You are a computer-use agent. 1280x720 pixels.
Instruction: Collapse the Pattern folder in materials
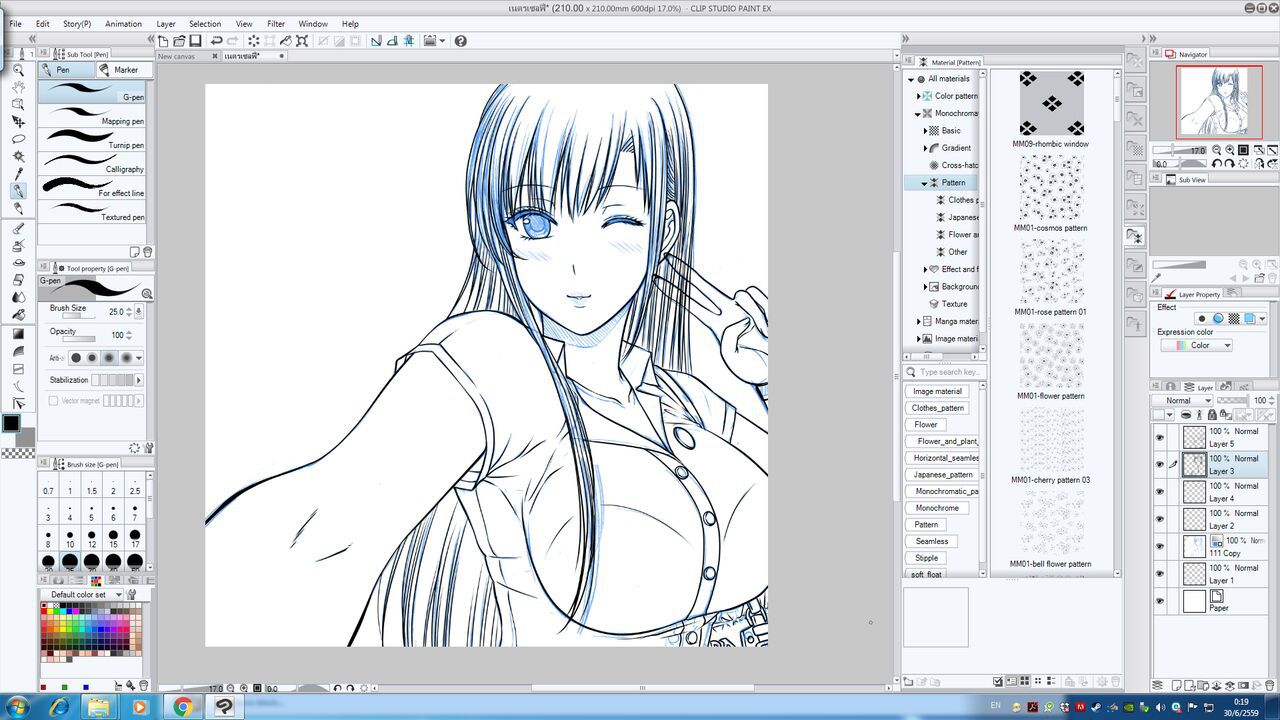coord(925,183)
